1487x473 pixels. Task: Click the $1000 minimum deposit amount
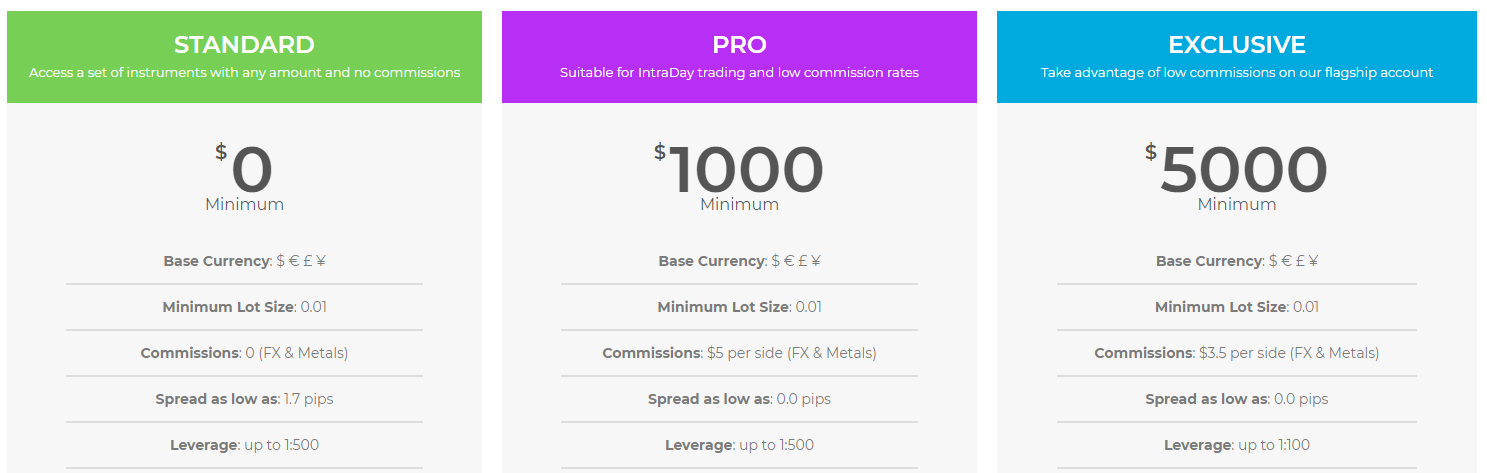pos(739,168)
